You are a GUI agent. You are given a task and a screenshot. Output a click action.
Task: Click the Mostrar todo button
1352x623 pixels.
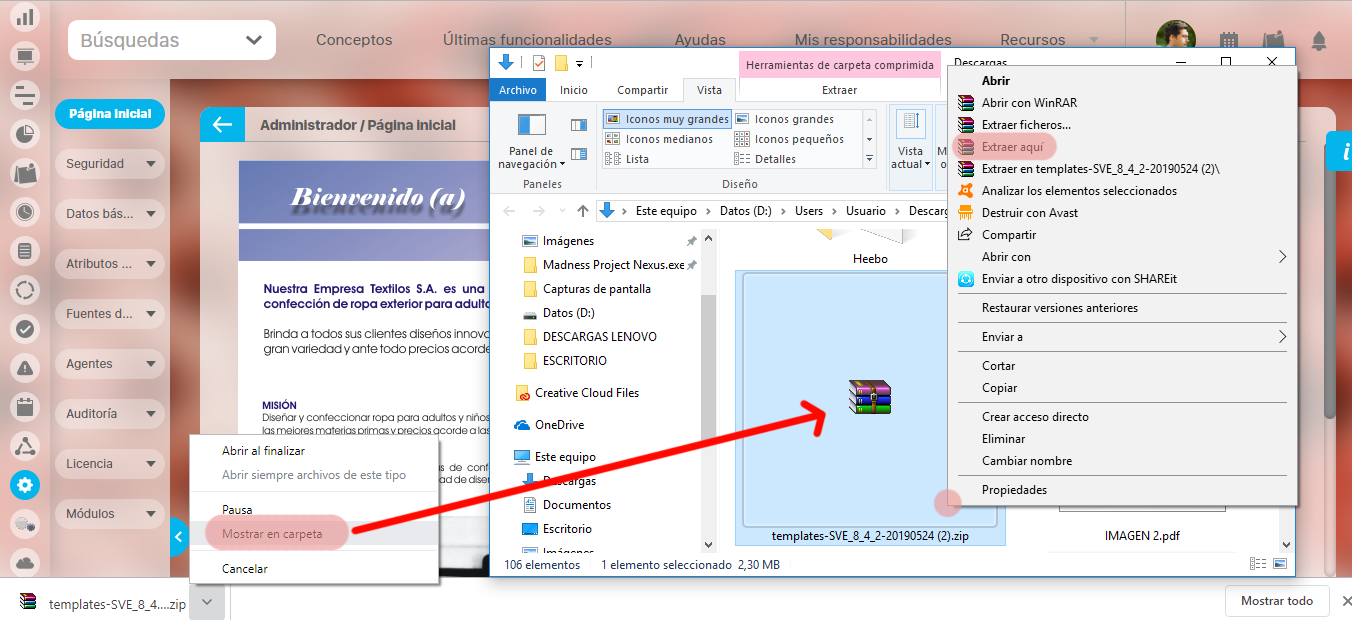pos(1276,601)
